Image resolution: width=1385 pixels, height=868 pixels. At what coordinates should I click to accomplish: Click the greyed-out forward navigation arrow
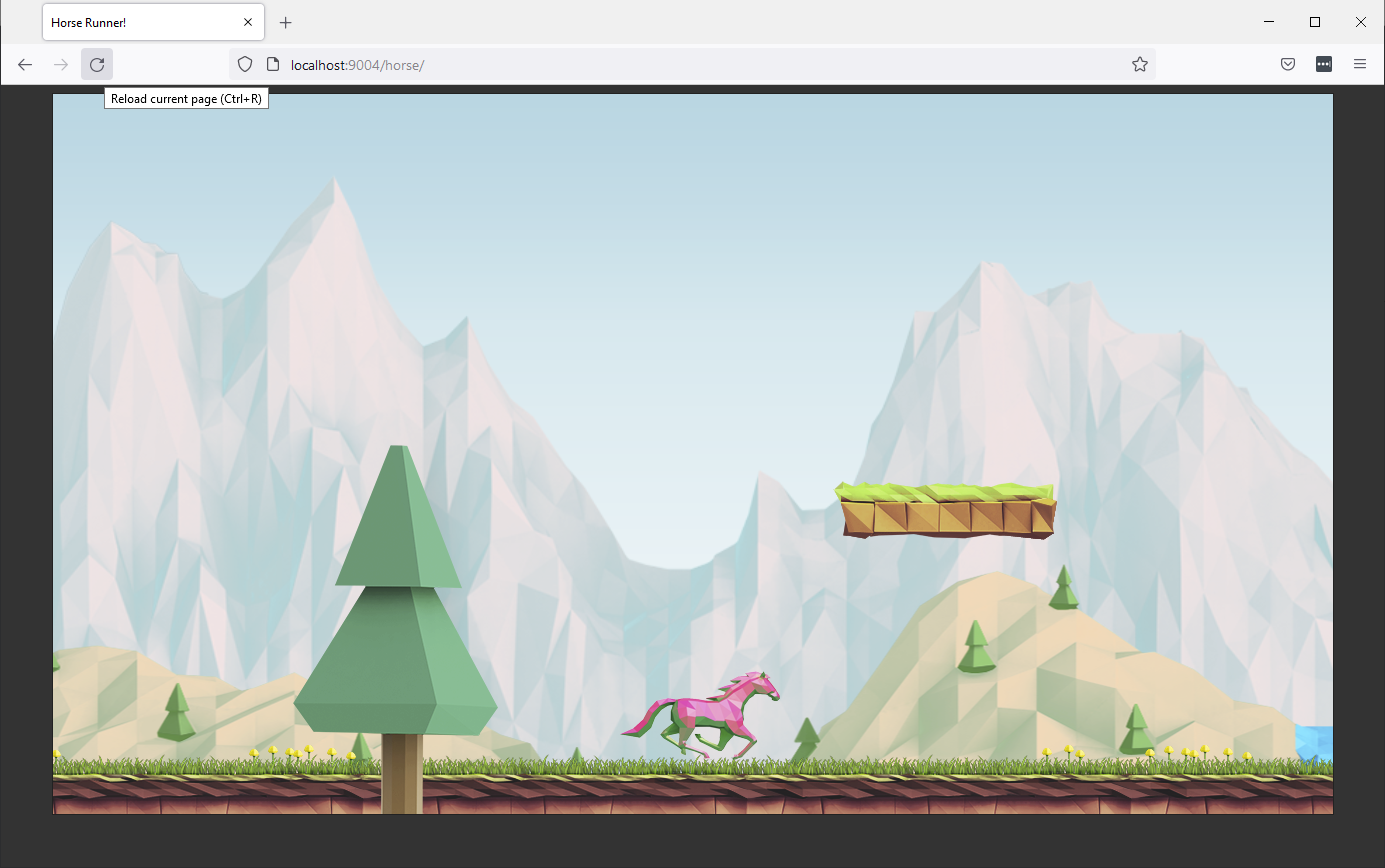61,64
